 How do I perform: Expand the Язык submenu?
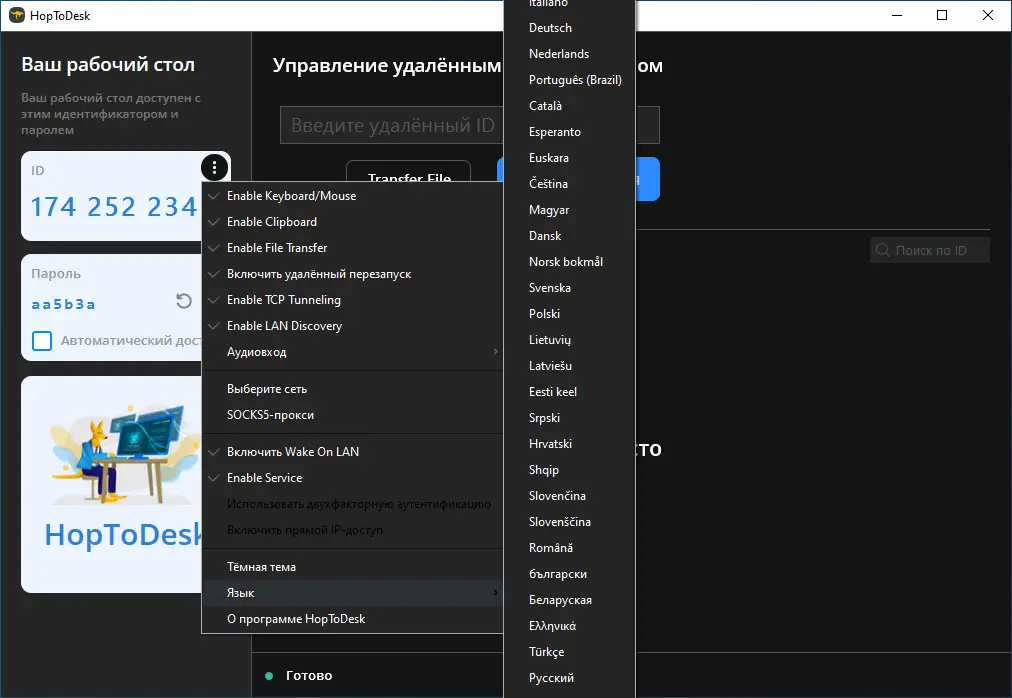tap(240, 592)
